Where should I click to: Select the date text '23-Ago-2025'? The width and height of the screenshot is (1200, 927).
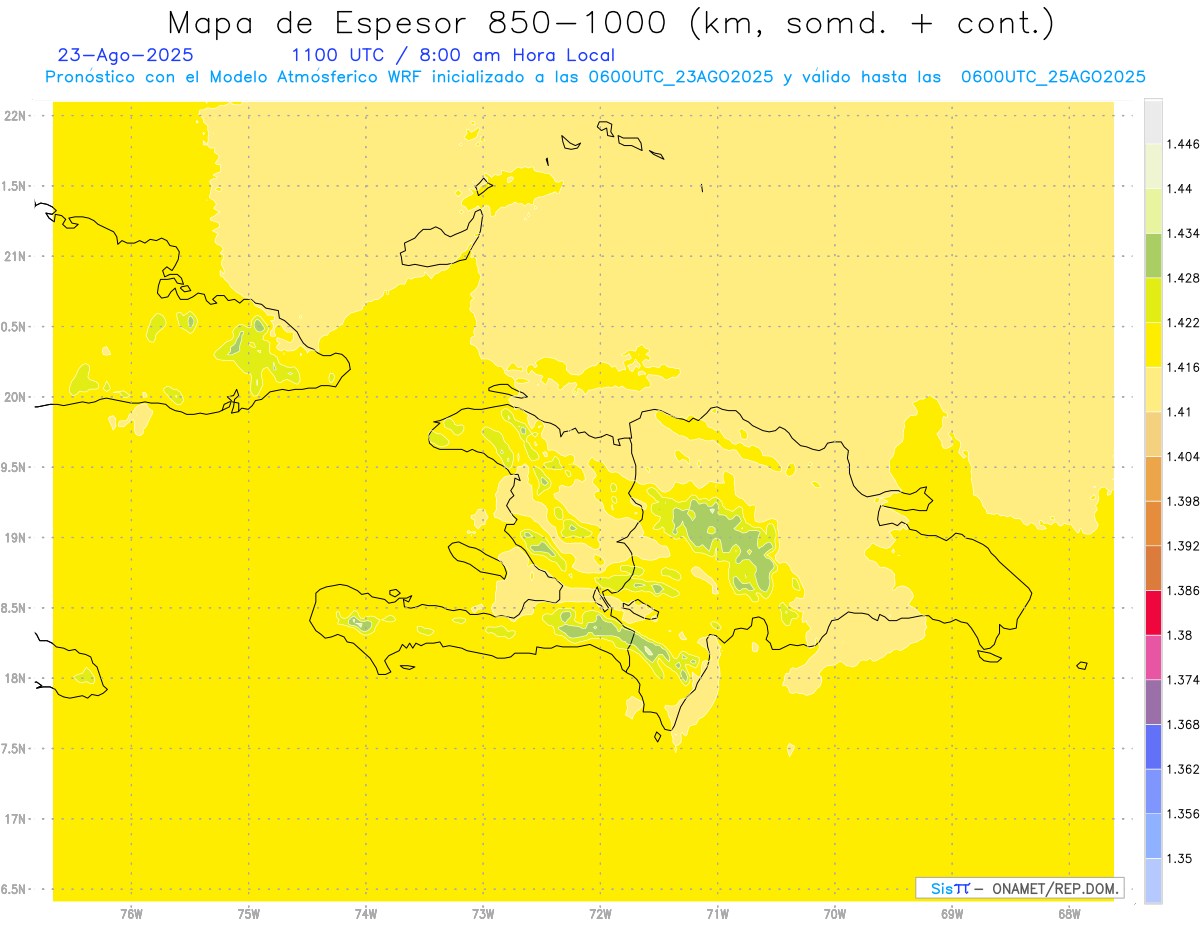126,56
